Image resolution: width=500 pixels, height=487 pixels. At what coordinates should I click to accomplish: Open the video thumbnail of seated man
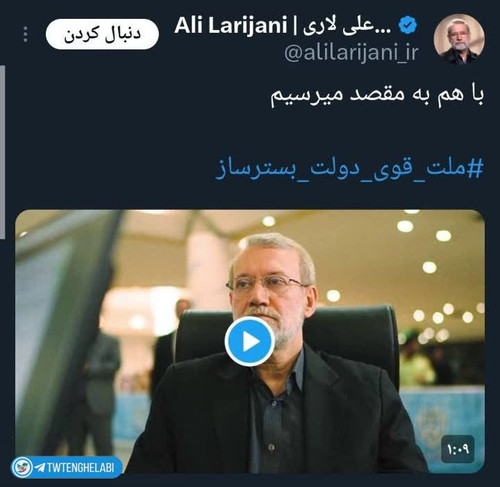[x=250, y=341]
